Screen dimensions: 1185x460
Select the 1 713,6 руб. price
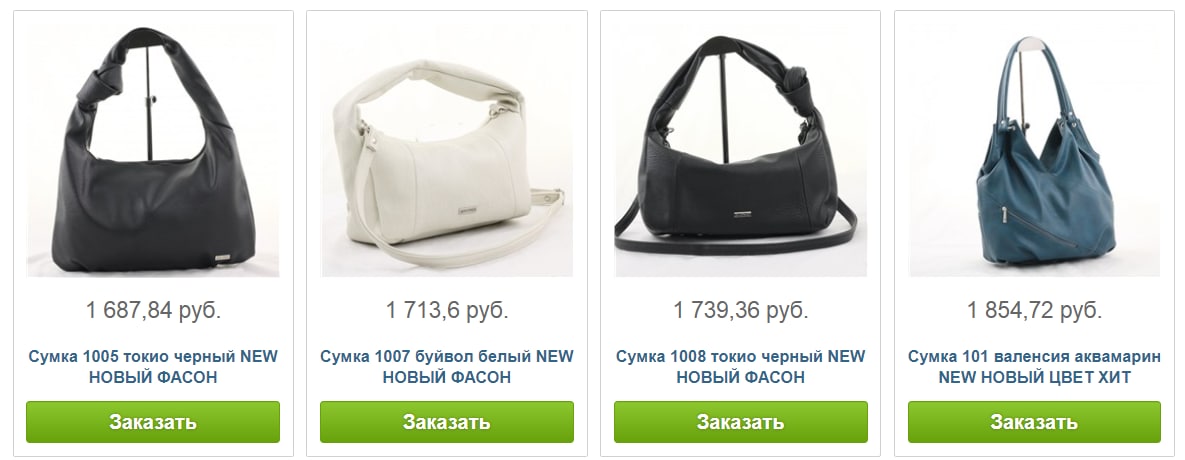447,310
